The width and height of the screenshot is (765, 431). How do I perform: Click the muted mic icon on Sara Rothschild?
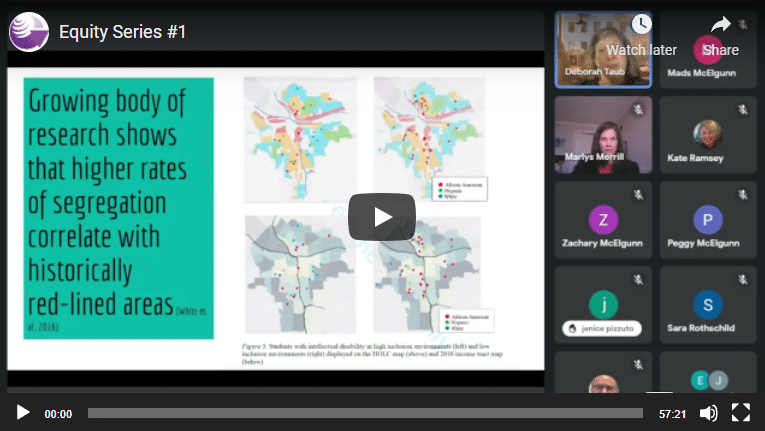743,280
